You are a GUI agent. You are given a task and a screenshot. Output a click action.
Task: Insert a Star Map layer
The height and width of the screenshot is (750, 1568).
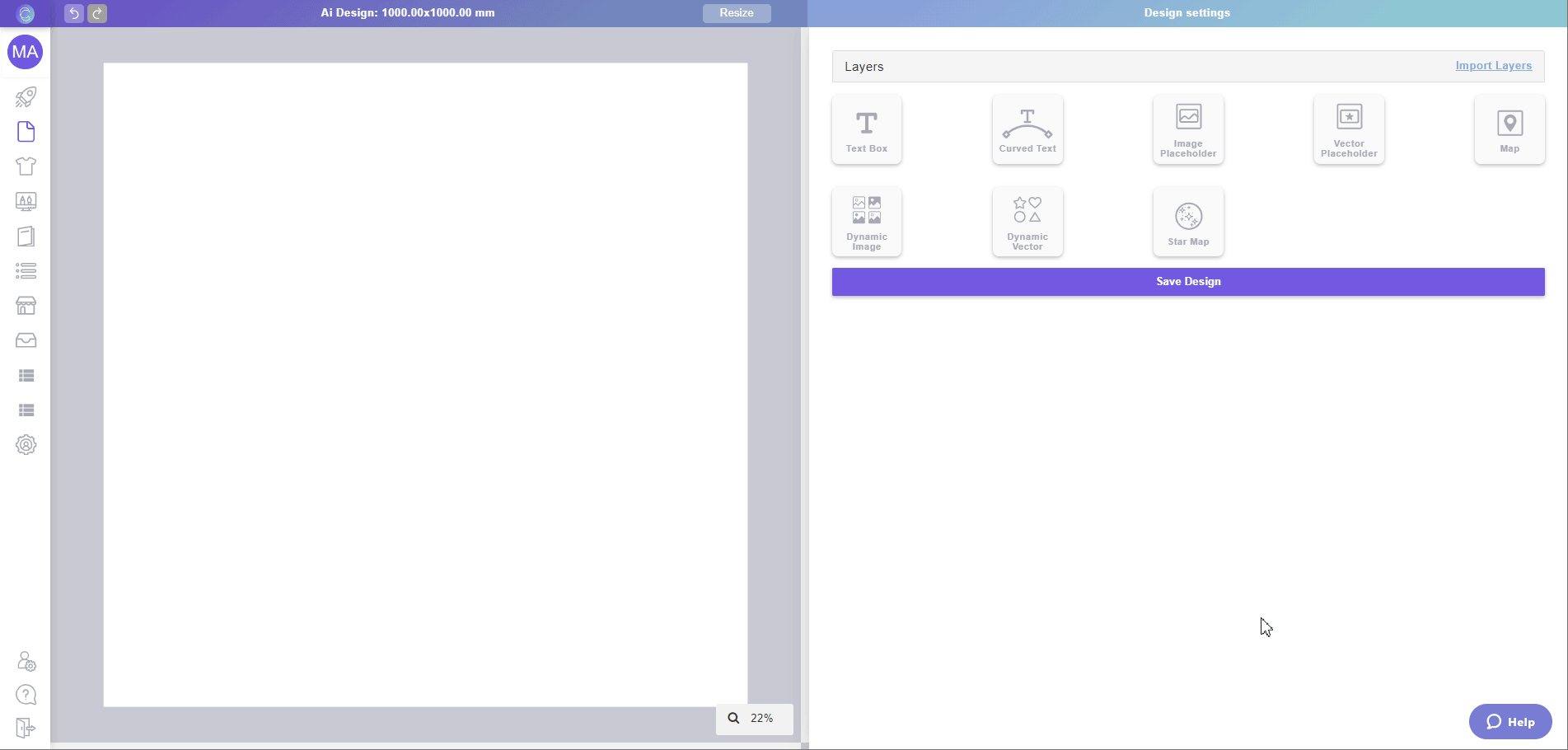(1187, 221)
